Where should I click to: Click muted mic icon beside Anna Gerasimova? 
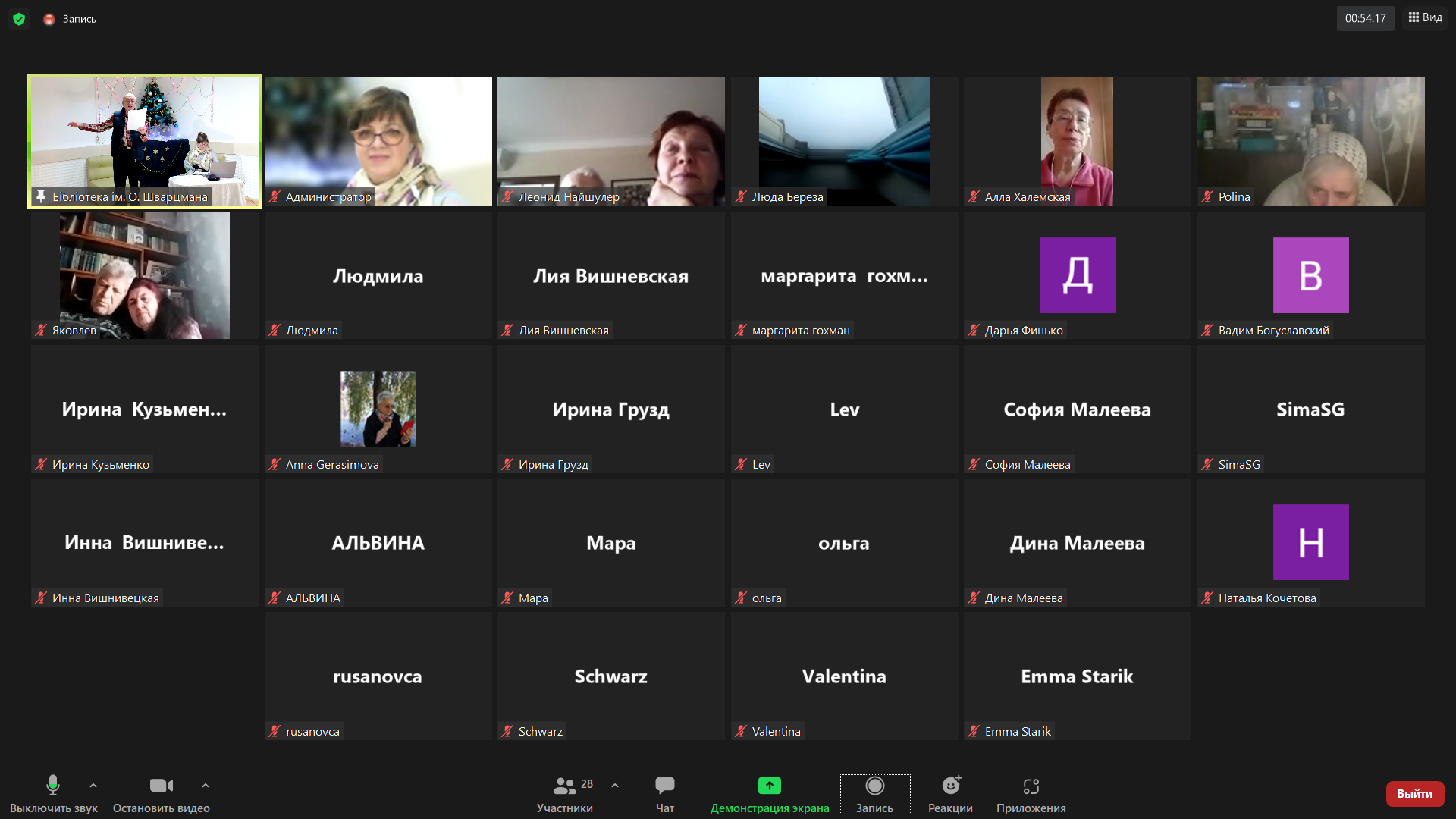point(275,464)
